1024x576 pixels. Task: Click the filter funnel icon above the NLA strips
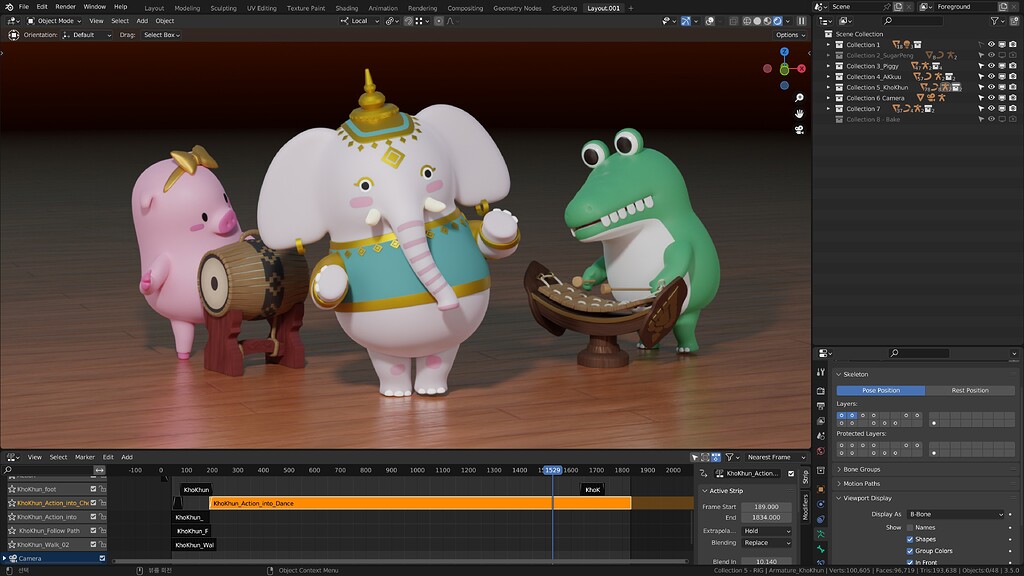730,457
